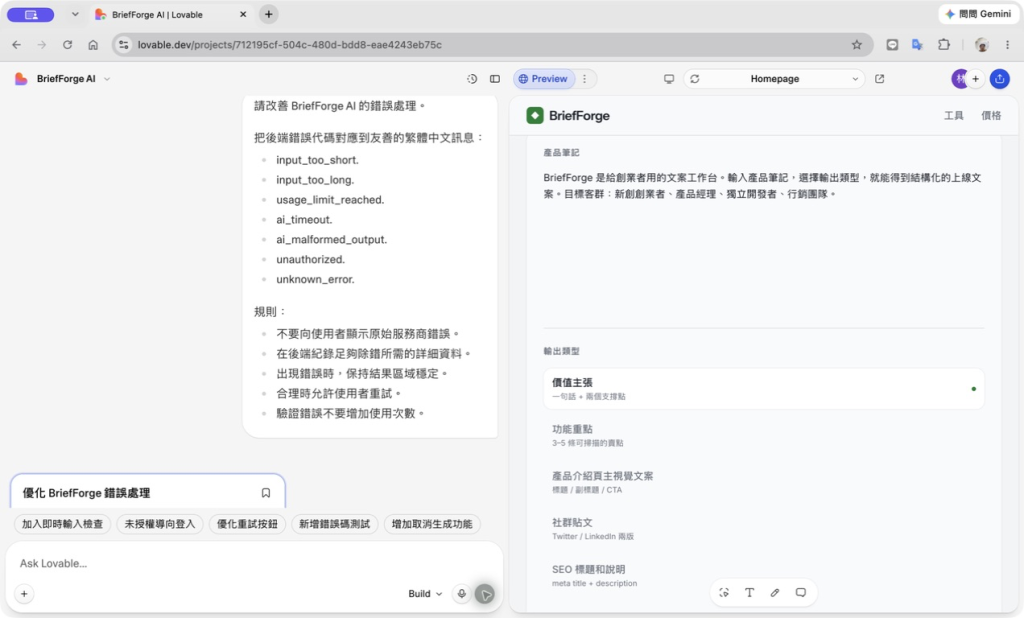Activate the pencil draw tool
The height and width of the screenshot is (618, 1024).
point(775,593)
